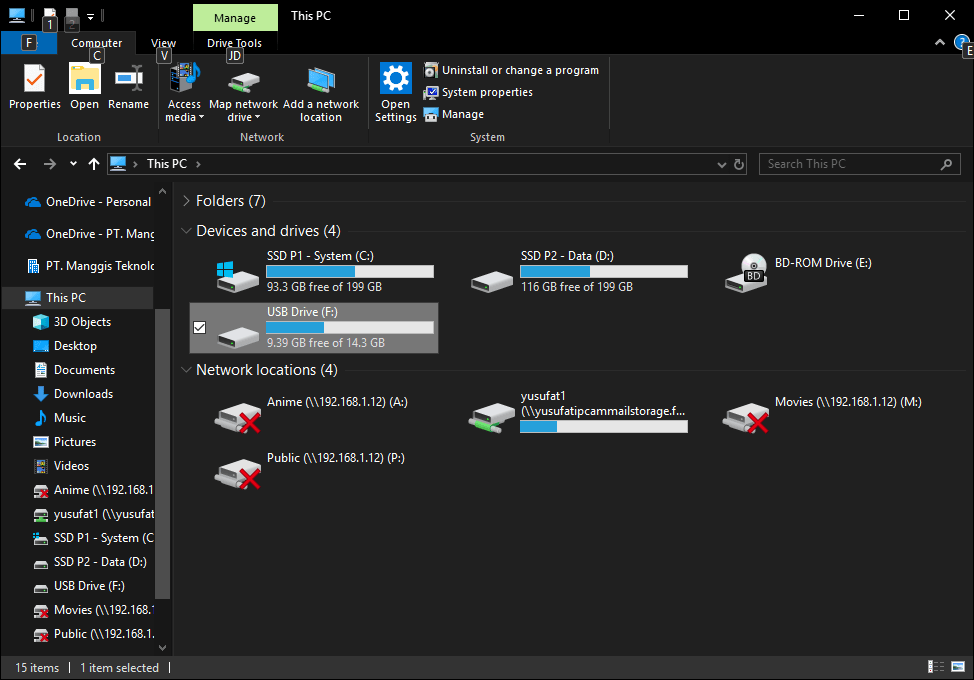The height and width of the screenshot is (680, 974).
Task: Switch to large icons view in status bar
Action: [x=958, y=667]
